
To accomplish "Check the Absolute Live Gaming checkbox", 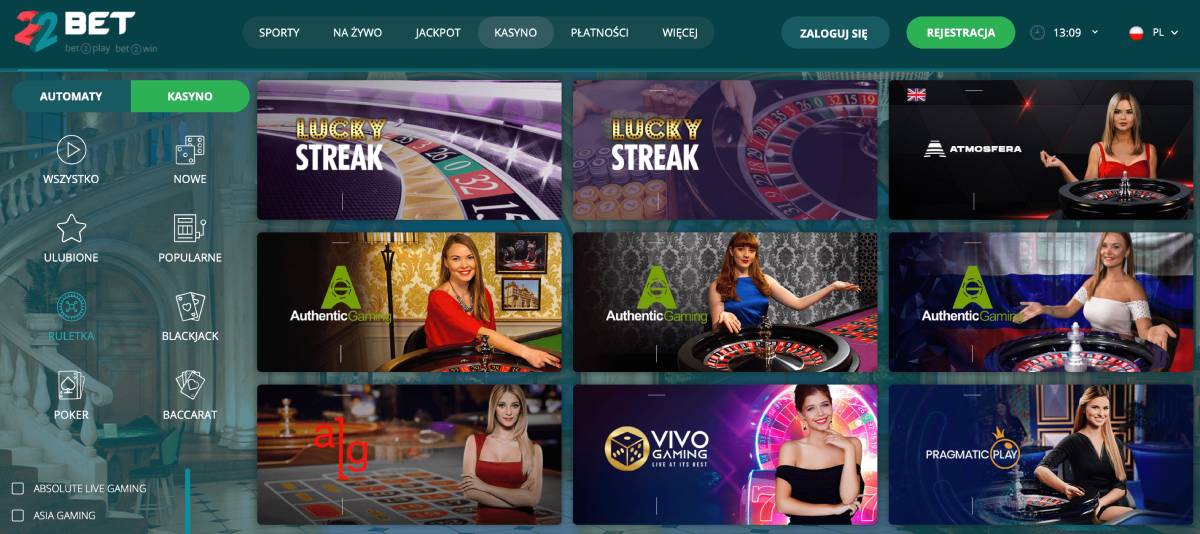I will point(17,489).
